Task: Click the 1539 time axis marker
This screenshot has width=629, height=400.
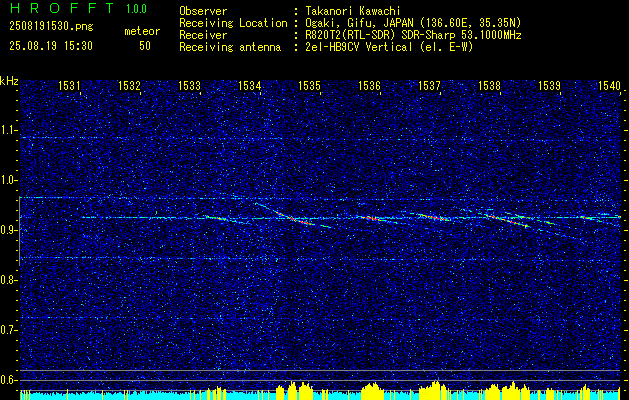Action: (x=550, y=85)
